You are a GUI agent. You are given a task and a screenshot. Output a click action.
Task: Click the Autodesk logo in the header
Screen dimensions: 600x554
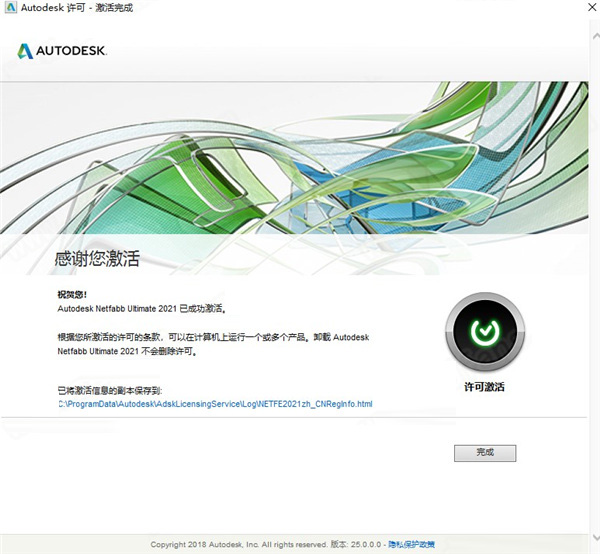coord(62,51)
